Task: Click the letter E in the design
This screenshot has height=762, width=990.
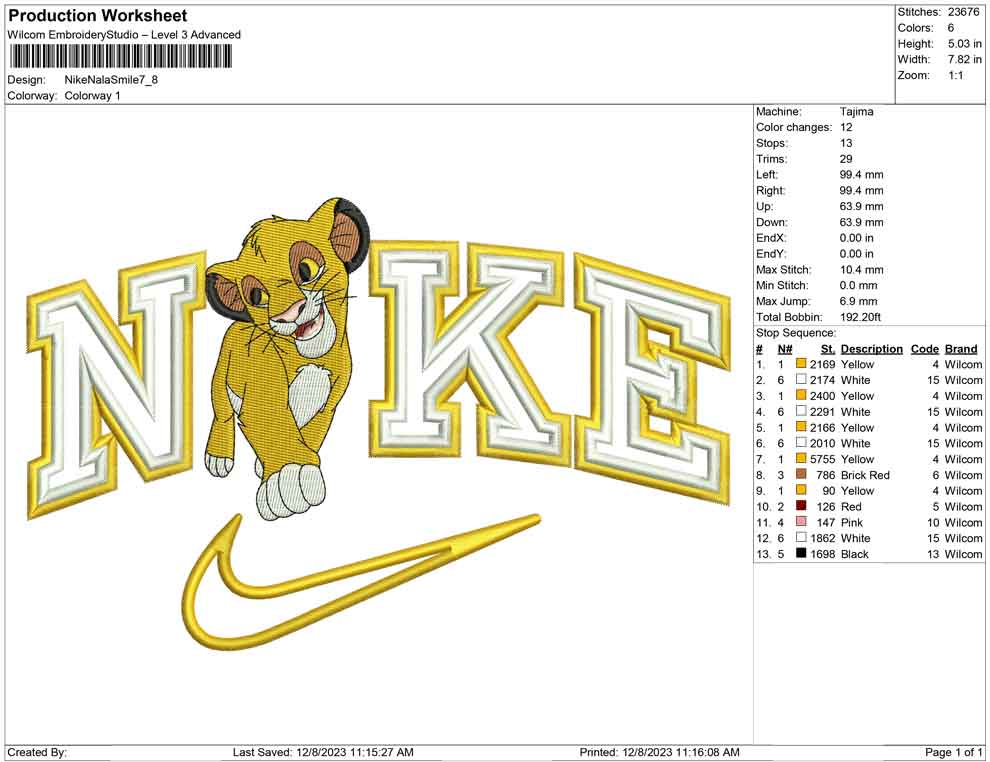Action: (x=652, y=379)
